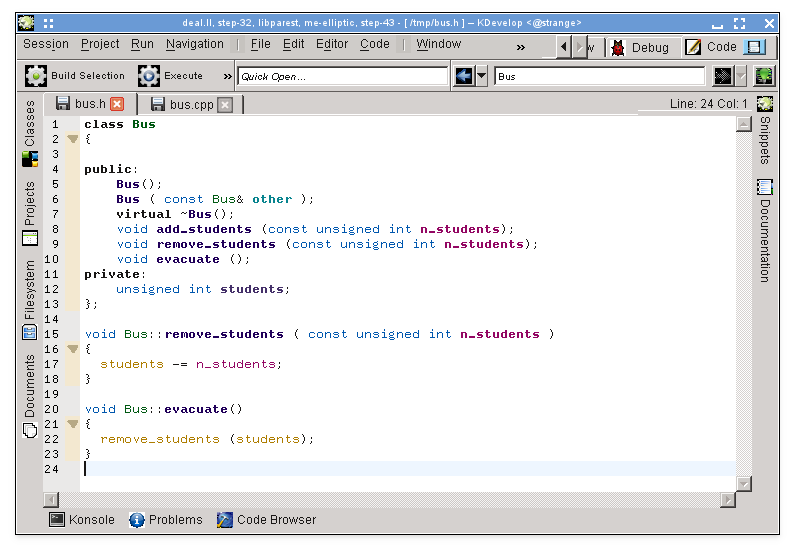Close the bus.cpp tab
This screenshot has width=795, height=553.
click(225, 105)
